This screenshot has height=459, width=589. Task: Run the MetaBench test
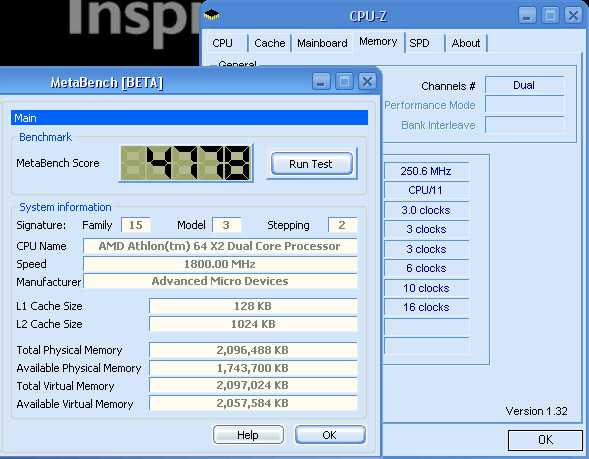311,164
